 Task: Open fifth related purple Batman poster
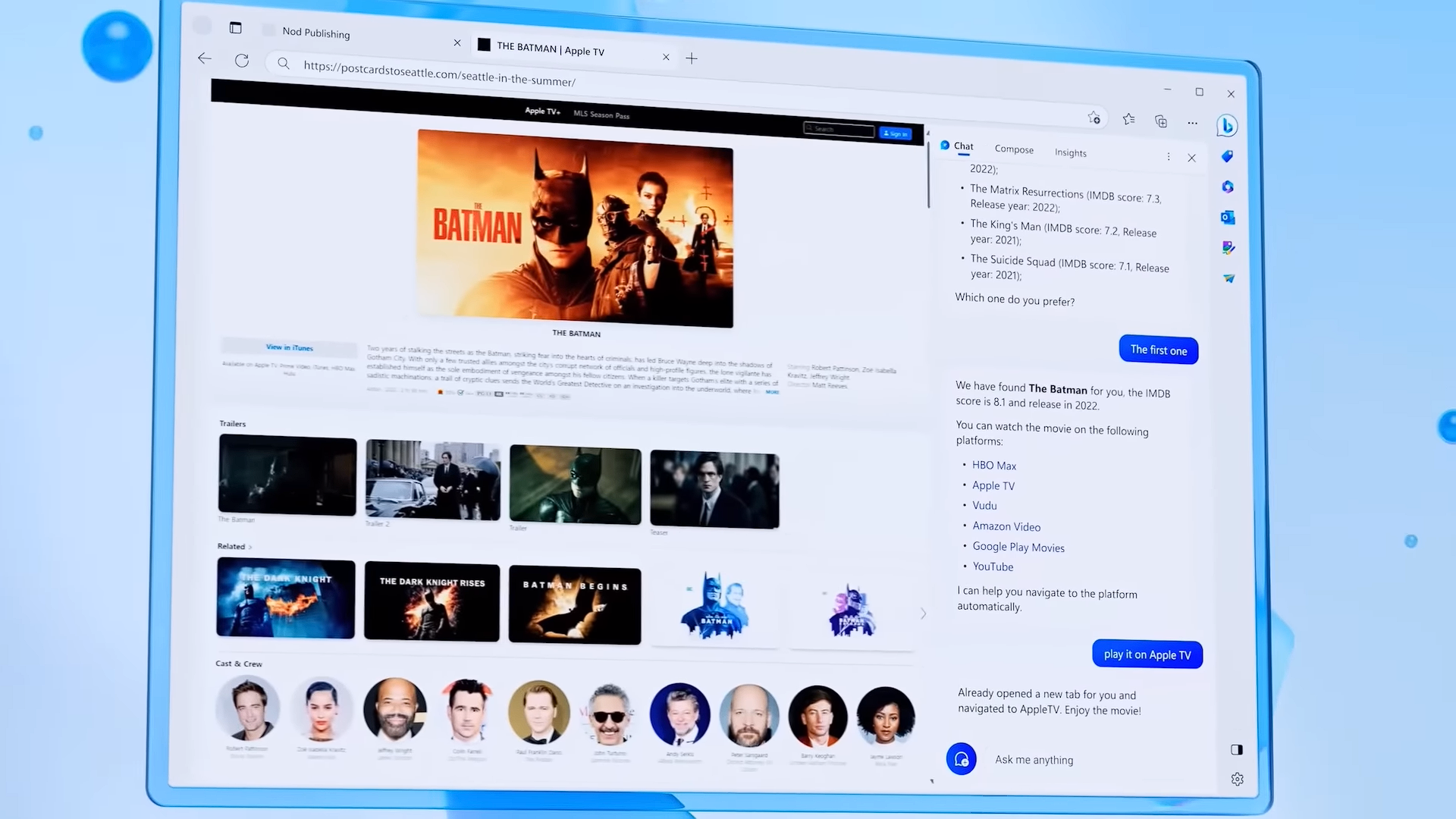pyautogui.click(x=851, y=611)
